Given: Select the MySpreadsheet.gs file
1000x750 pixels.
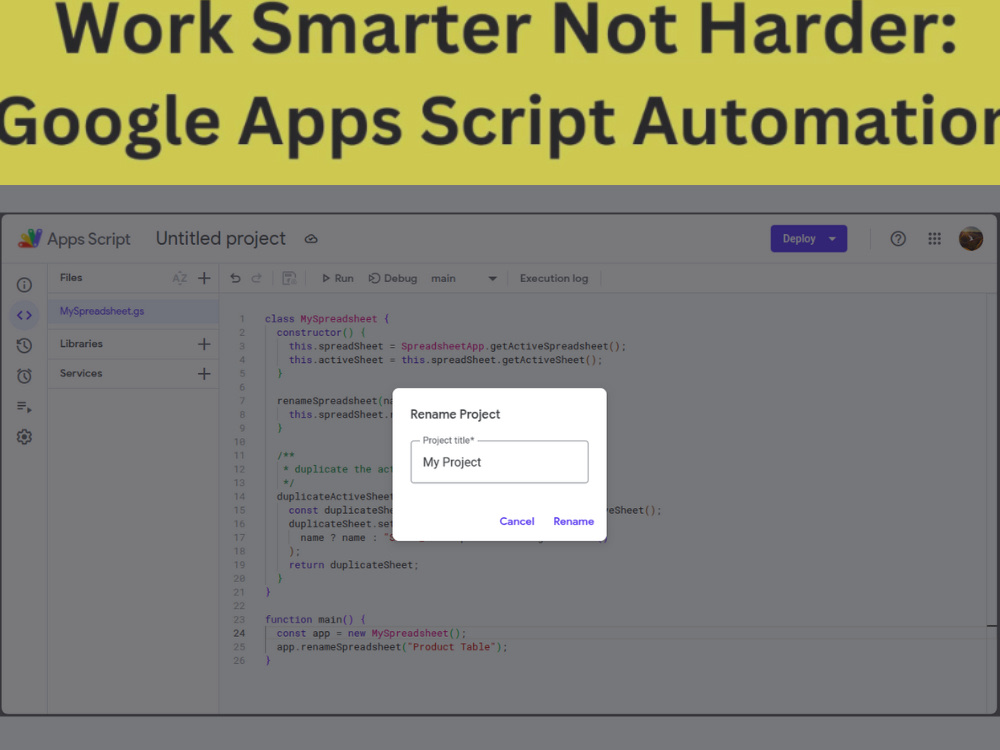Looking at the screenshot, I should click(133, 311).
